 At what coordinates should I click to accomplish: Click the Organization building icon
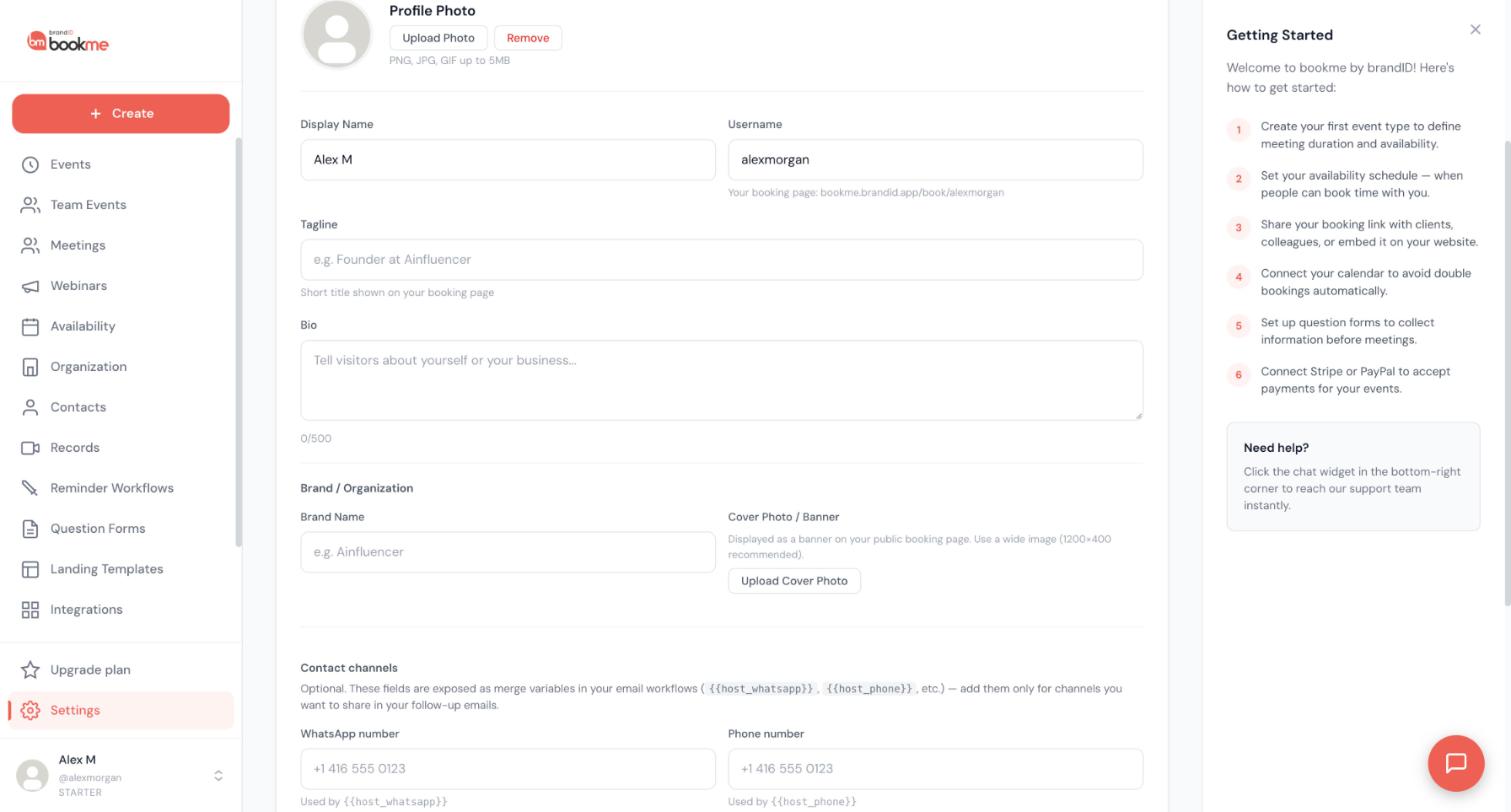pos(30,367)
